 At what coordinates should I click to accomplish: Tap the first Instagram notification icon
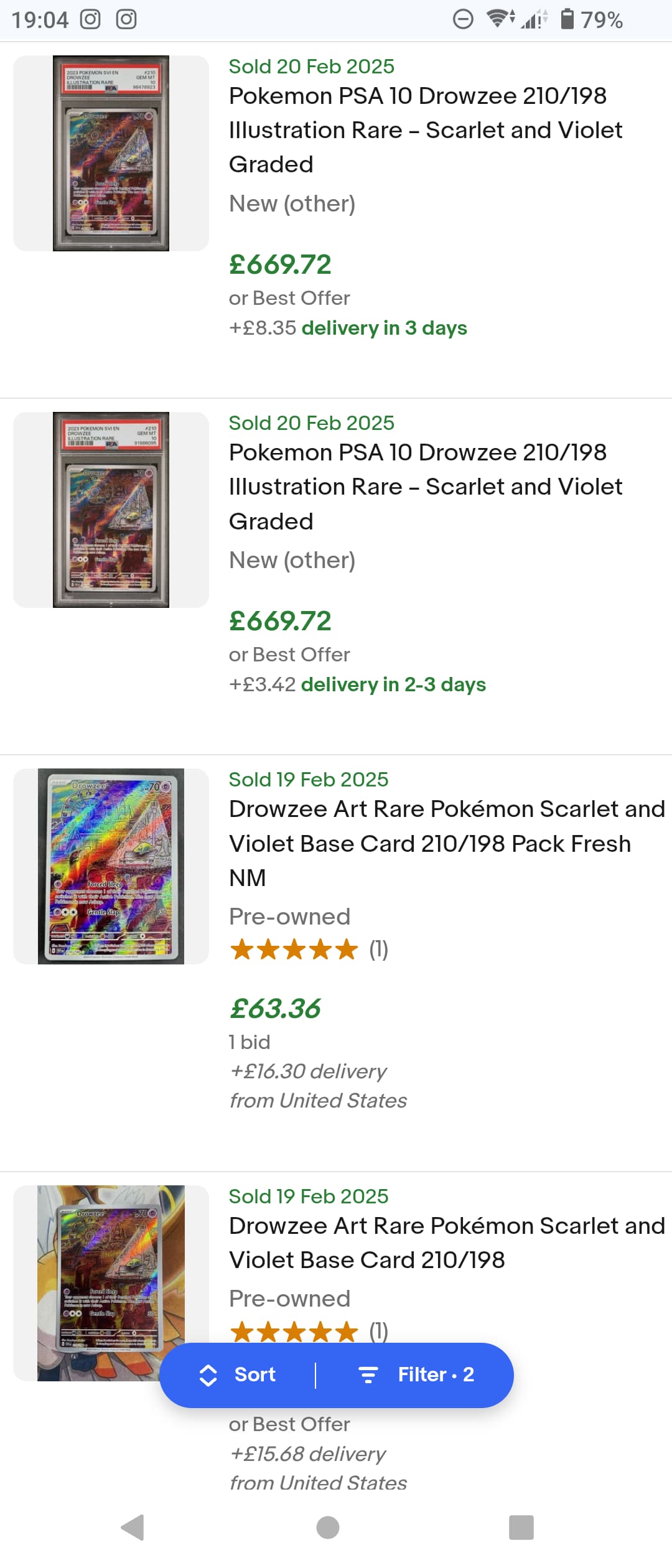click(90, 19)
